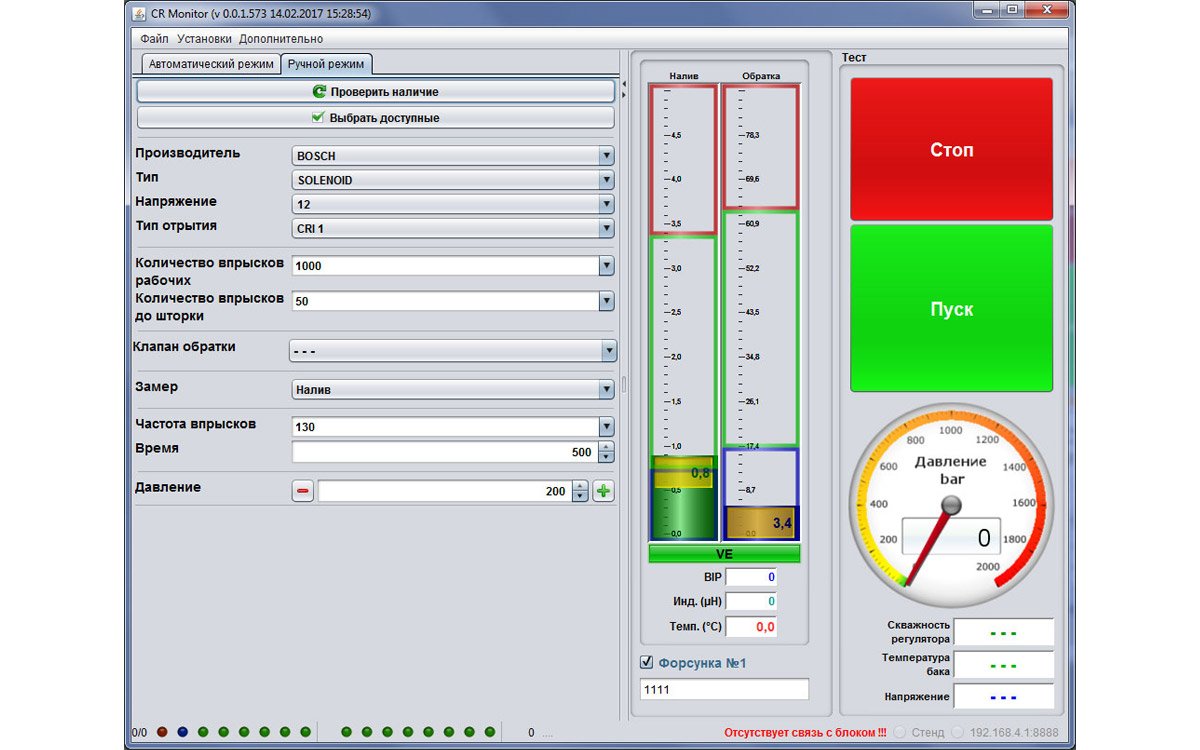Open the Производитель dropdown showing BOSCH
The width and height of the screenshot is (1200, 750).
(x=453, y=156)
